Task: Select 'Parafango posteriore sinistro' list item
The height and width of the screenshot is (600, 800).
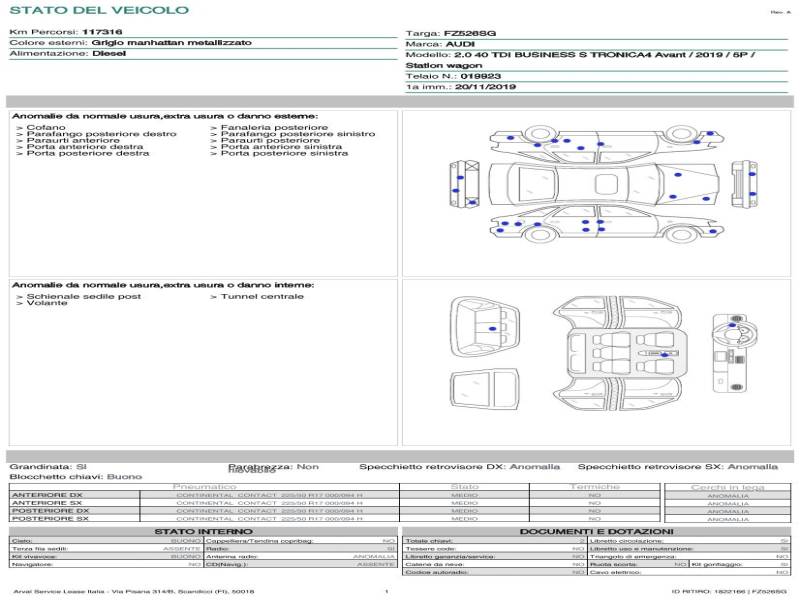Action: 297,134
